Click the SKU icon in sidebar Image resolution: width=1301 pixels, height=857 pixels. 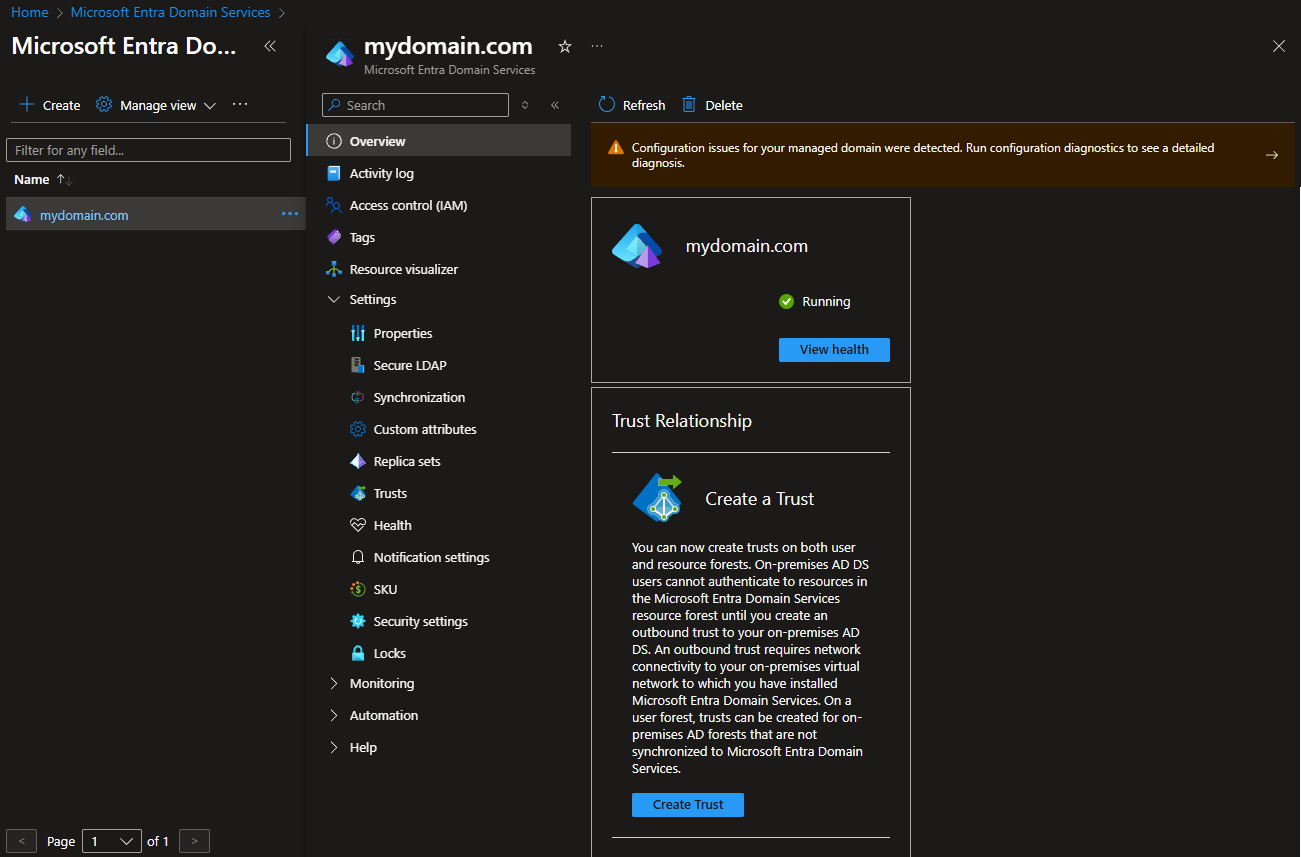(x=358, y=589)
